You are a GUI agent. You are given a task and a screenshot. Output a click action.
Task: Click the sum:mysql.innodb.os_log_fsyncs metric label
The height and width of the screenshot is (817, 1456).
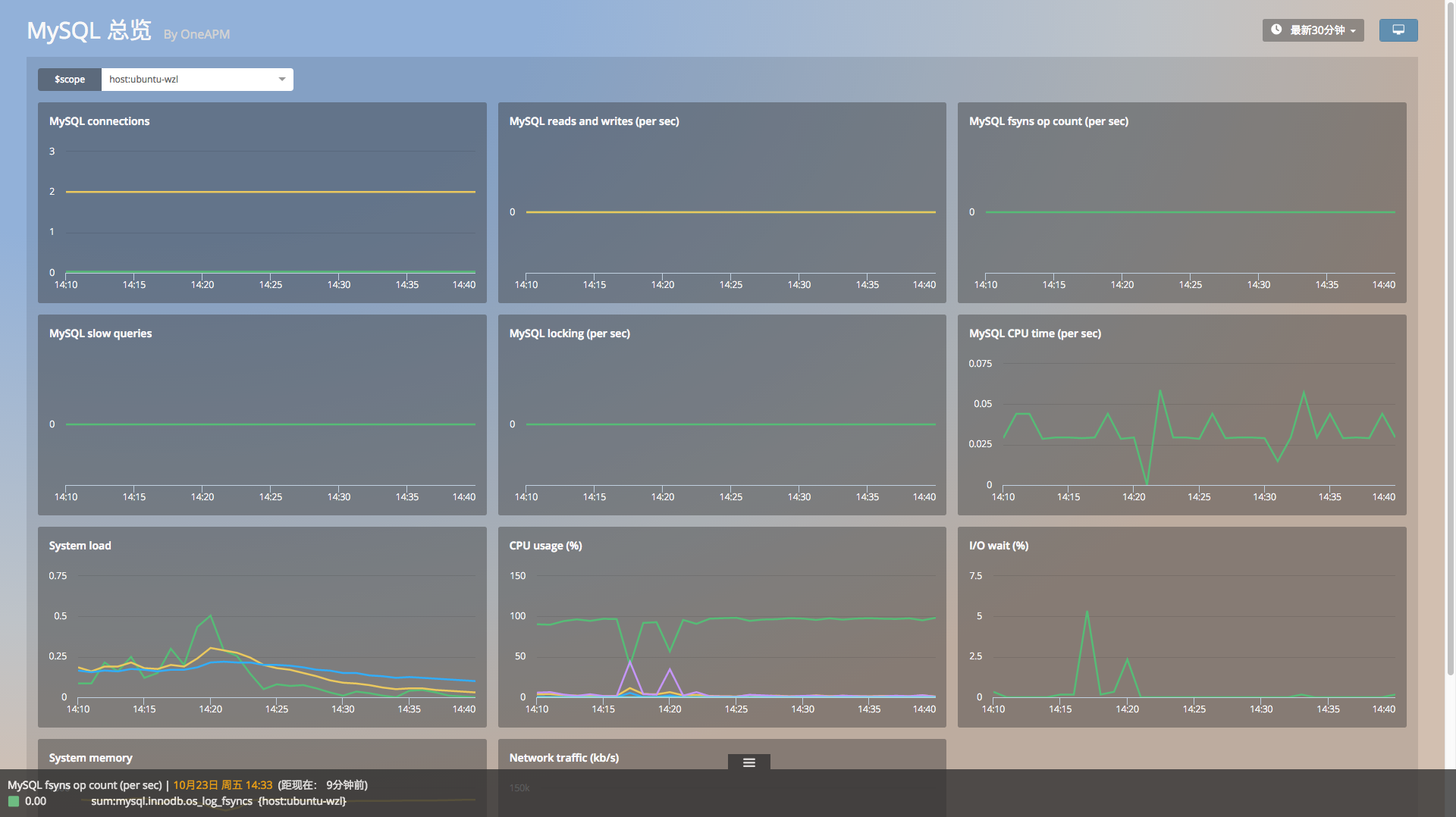[172, 801]
